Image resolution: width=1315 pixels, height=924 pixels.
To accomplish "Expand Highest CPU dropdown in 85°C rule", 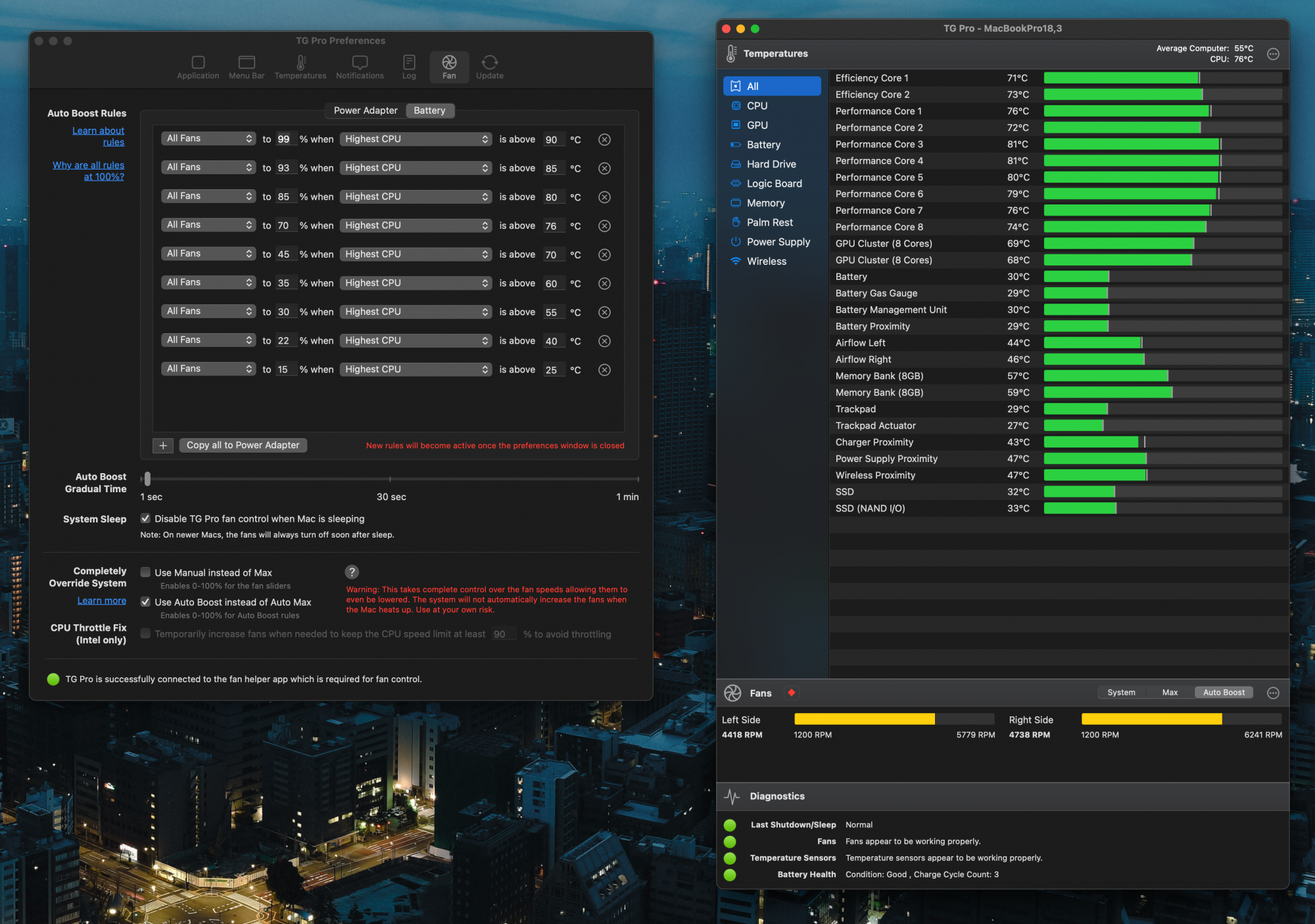I will click(x=416, y=168).
